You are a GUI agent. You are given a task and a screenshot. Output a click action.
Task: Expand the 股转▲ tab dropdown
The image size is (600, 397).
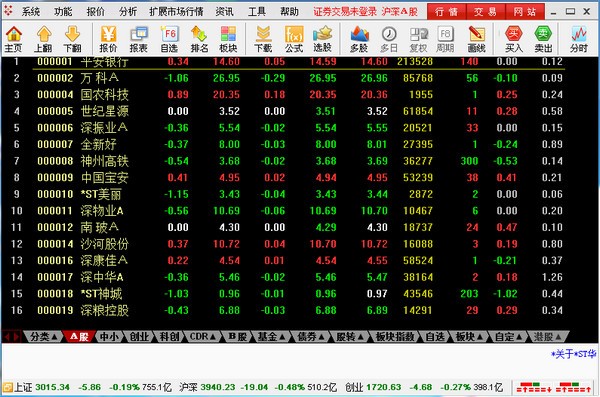[349, 337]
